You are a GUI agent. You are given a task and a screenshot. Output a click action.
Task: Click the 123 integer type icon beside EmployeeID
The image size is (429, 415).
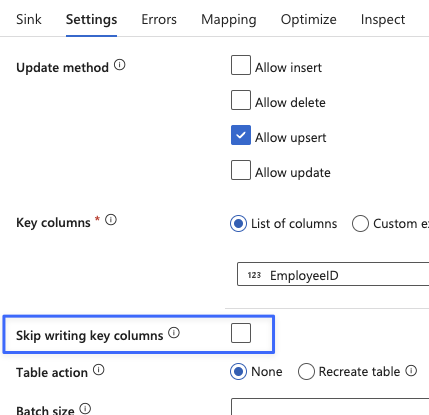click(254, 275)
